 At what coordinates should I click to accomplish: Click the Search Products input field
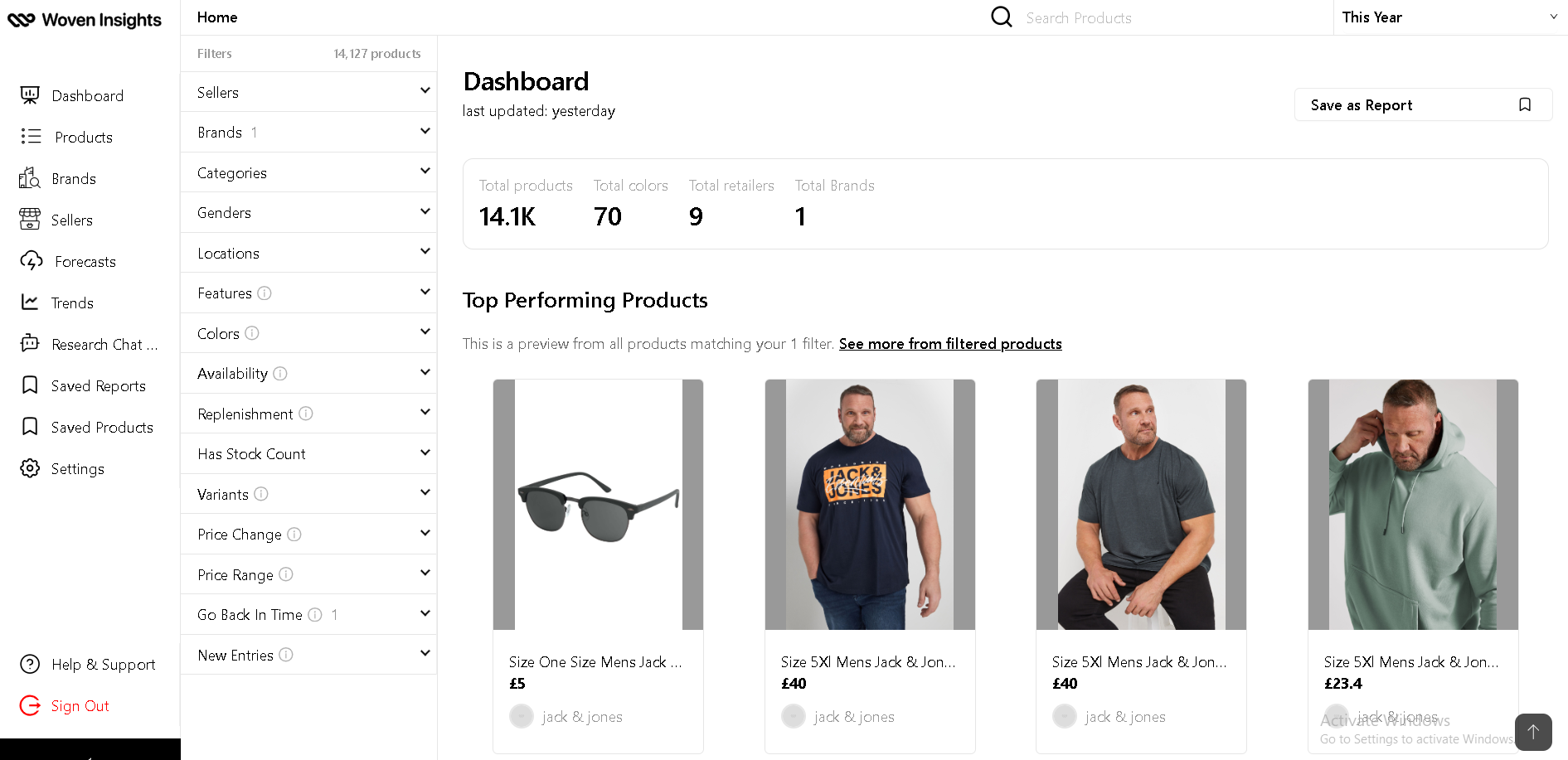pyautogui.click(x=1161, y=18)
